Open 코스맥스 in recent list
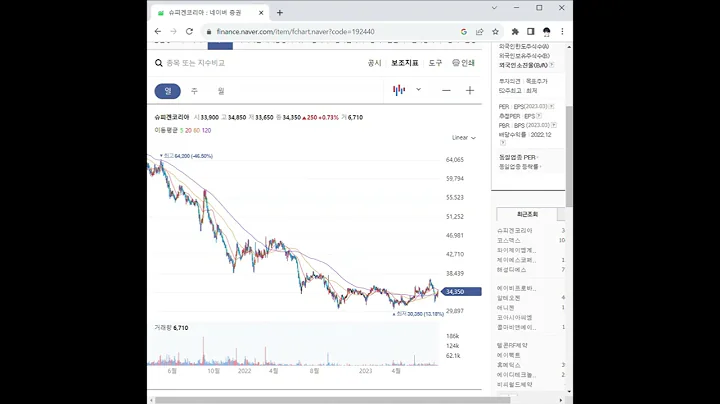 (x=508, y=241)
